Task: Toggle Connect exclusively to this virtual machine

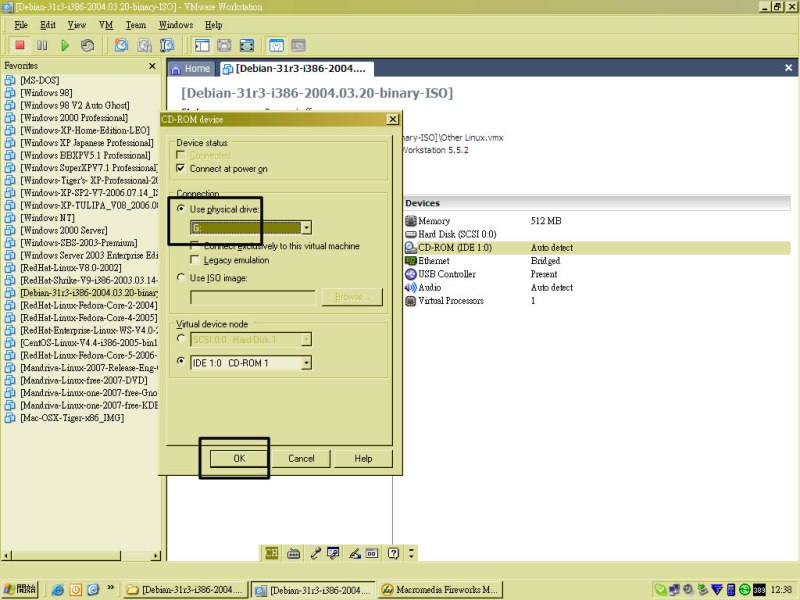Action: click(x=194, y=245)
